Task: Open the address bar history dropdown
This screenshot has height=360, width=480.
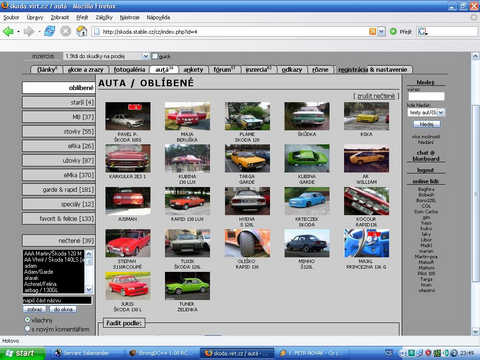Action: click(x=381, y=32)
